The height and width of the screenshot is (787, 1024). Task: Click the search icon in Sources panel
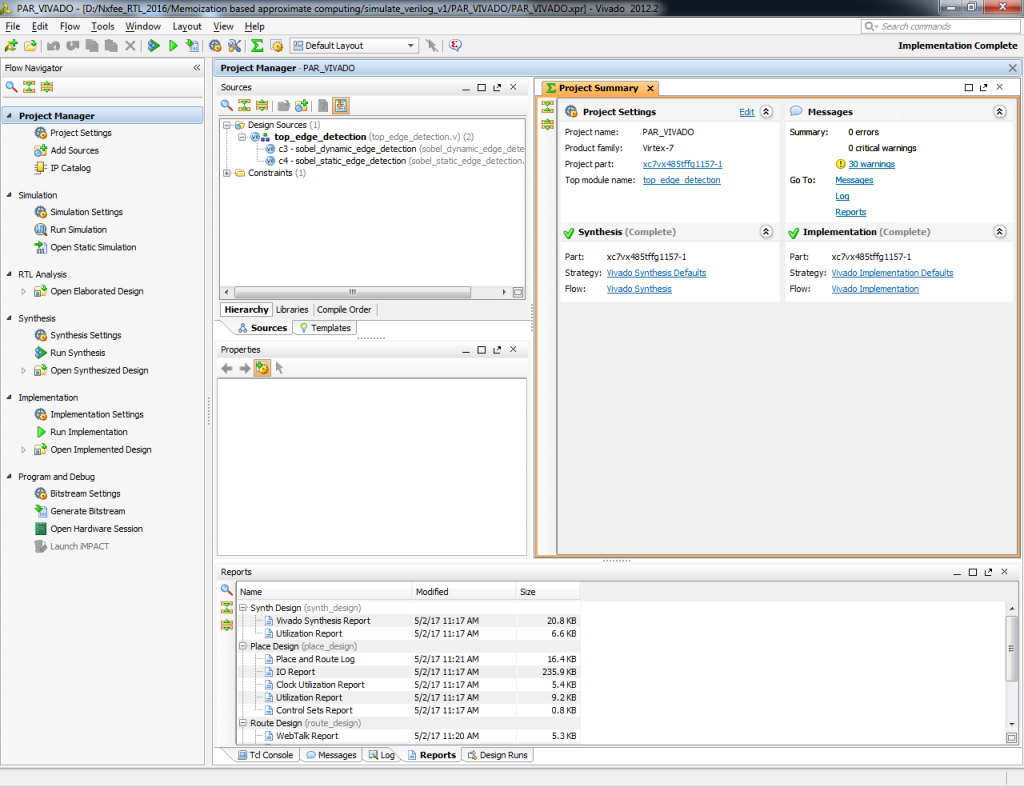pos(227,105)
